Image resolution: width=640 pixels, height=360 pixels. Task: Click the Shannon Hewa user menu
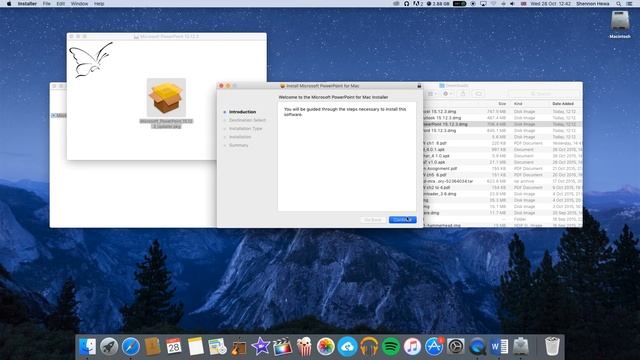tap(593, 4)
